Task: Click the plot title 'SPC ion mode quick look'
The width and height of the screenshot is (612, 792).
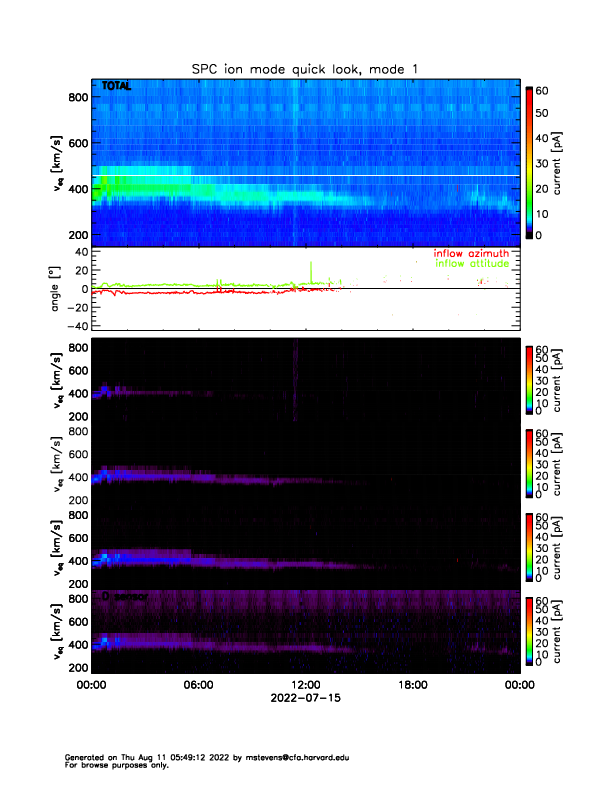Action: click(x=305, y=69)
